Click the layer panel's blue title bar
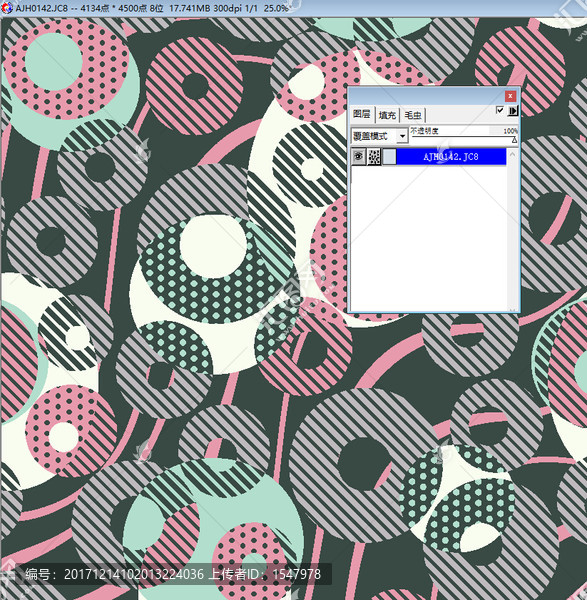The width and height of the screenshot is (587, 600). point(426,96)
